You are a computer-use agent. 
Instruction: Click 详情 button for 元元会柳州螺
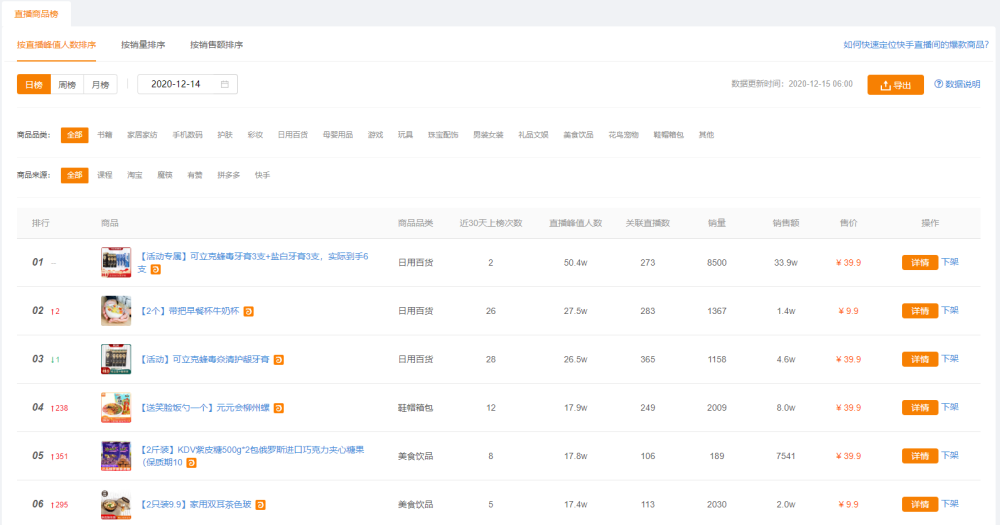(x=920, y=408)
